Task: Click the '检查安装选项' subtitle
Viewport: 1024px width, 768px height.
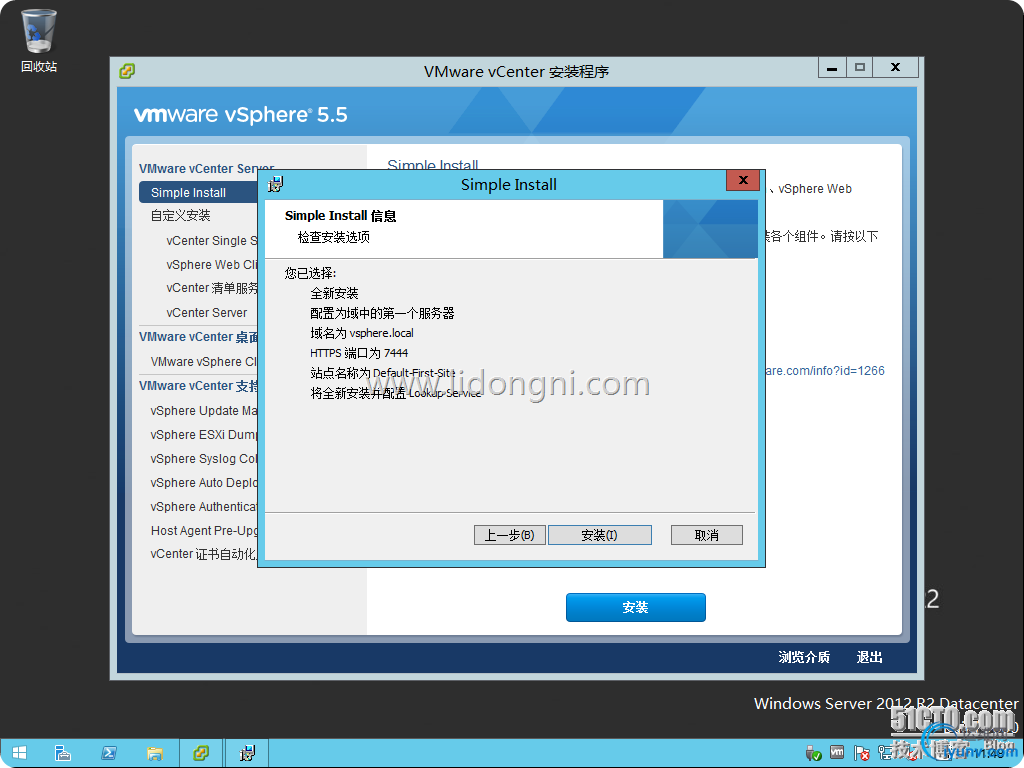Action: 334,237
